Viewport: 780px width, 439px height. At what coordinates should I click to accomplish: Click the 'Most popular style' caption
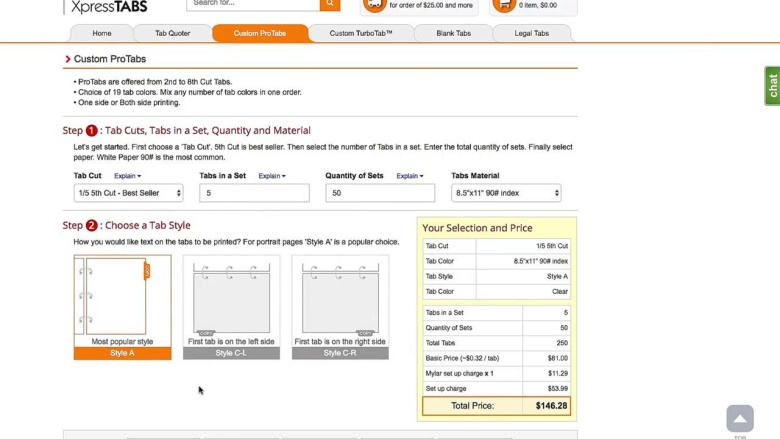click(122, 342)
